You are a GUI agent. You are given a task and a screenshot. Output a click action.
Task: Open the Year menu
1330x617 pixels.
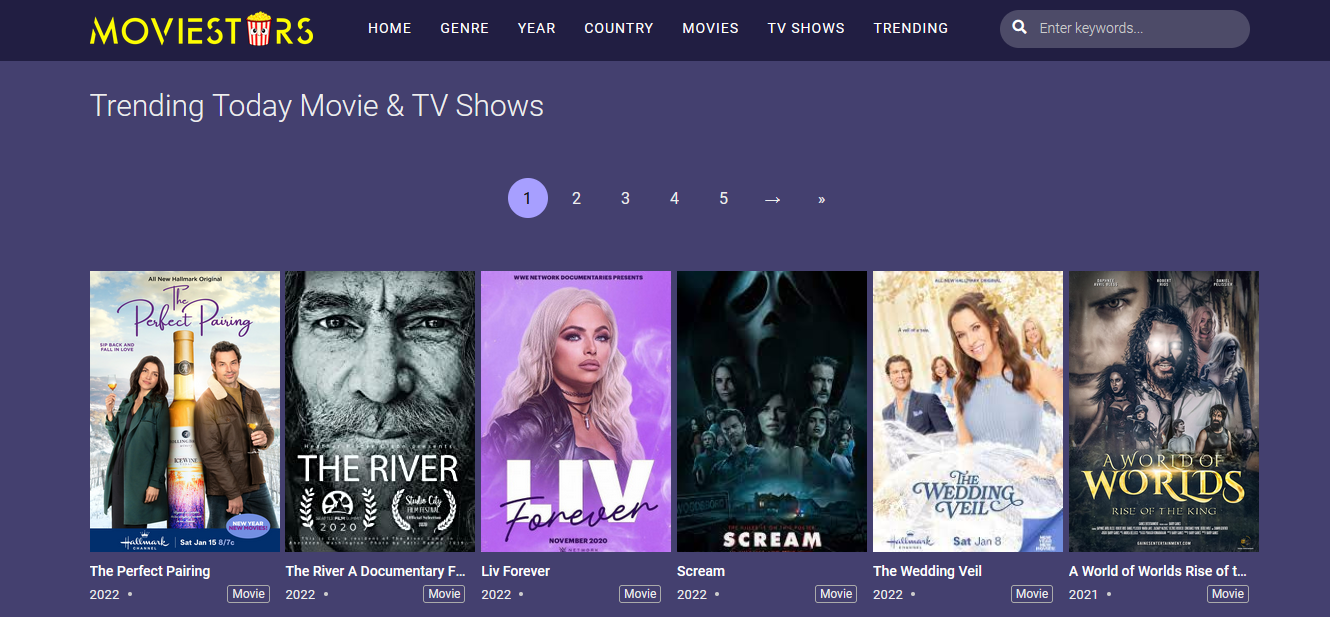point(537,28)
